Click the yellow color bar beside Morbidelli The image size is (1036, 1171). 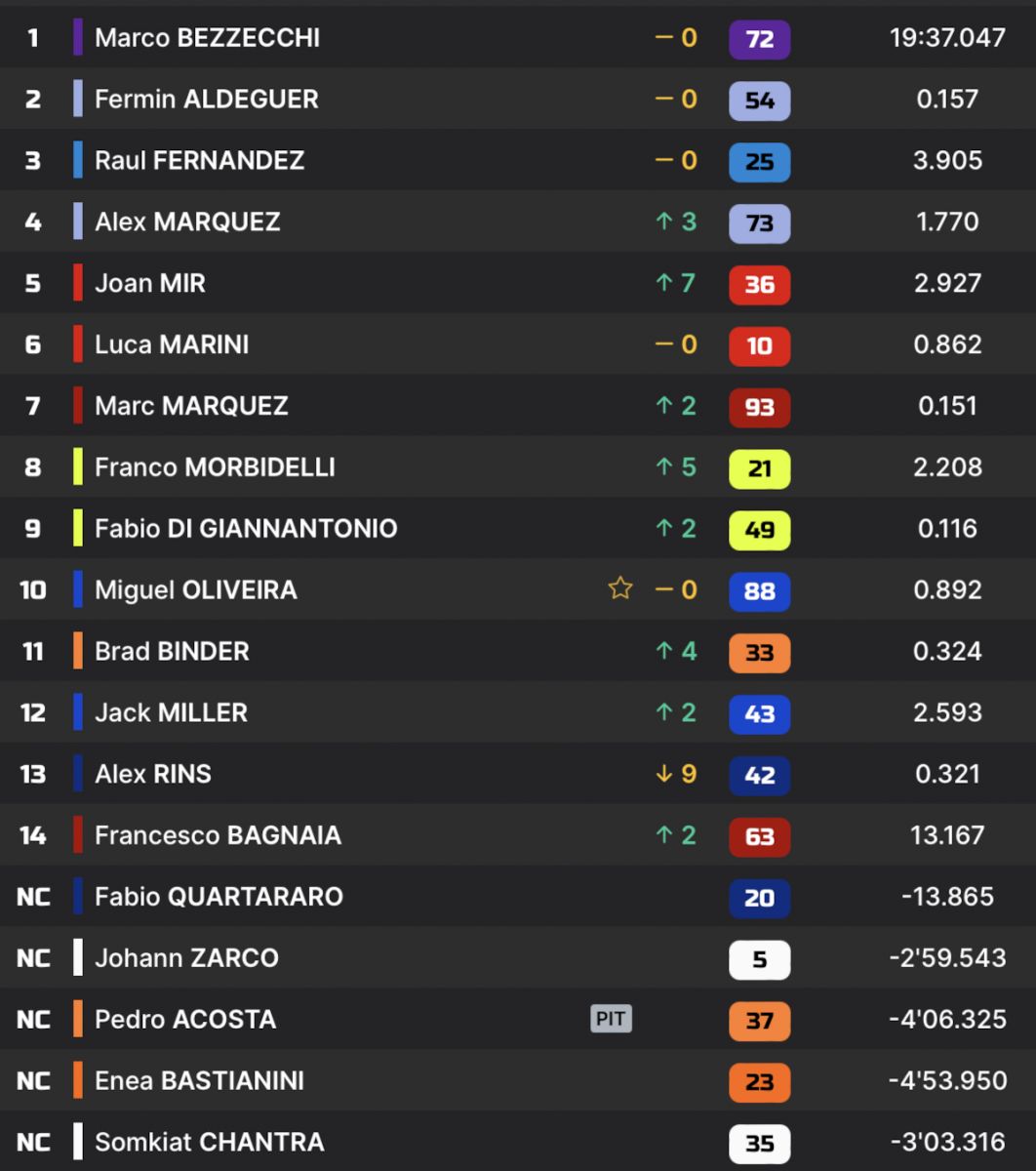point(78,467)
